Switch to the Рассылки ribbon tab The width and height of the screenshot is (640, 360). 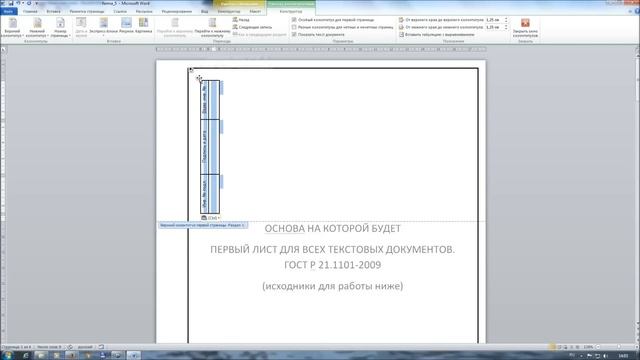point(144,11)
